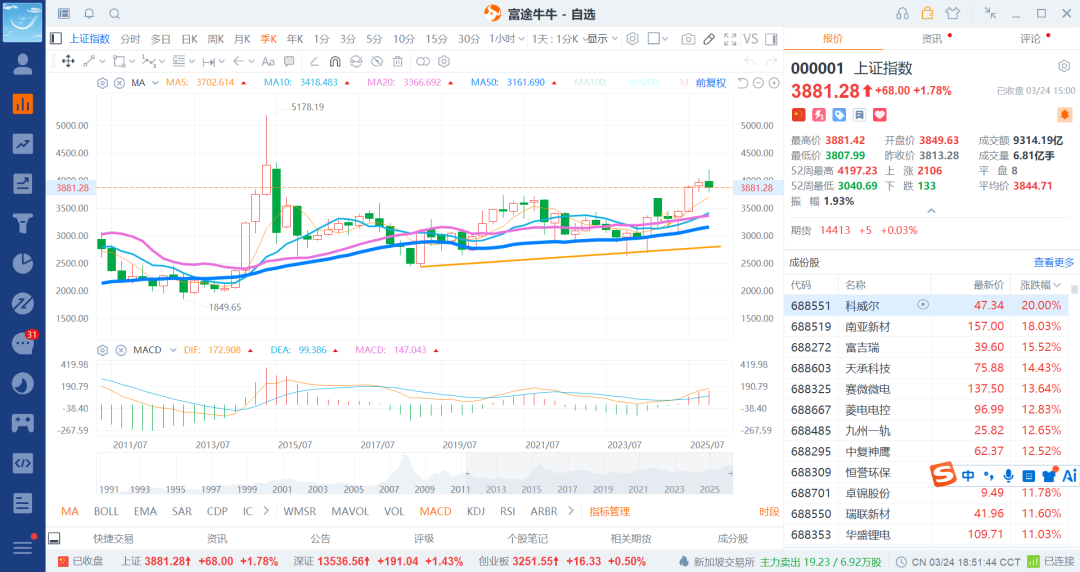Open quote panel settings gear
This screenshot has height=572, width=1080.
click(x=1064, y=66)
